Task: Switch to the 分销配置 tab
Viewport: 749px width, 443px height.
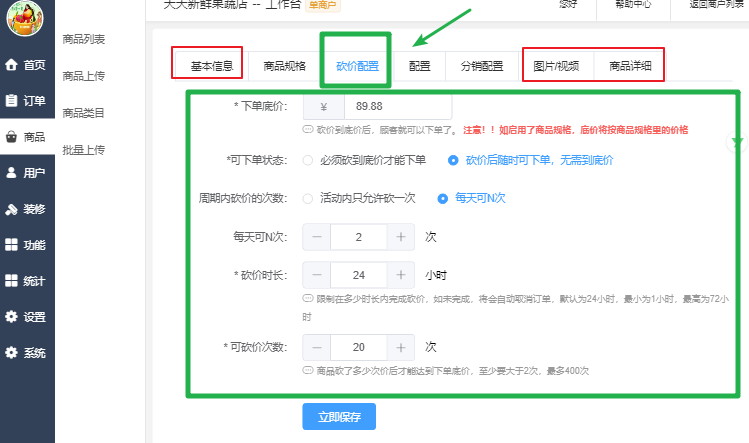Action: 482,66
